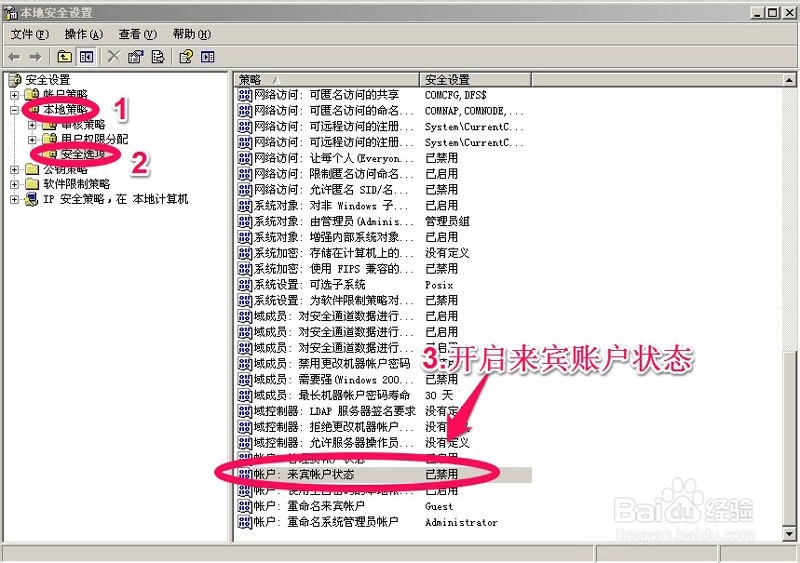Image resolution: width=800 pixels, height=563 pixels.
Task: Click the Administrator setting value
Action: click(x=461, y=522)
